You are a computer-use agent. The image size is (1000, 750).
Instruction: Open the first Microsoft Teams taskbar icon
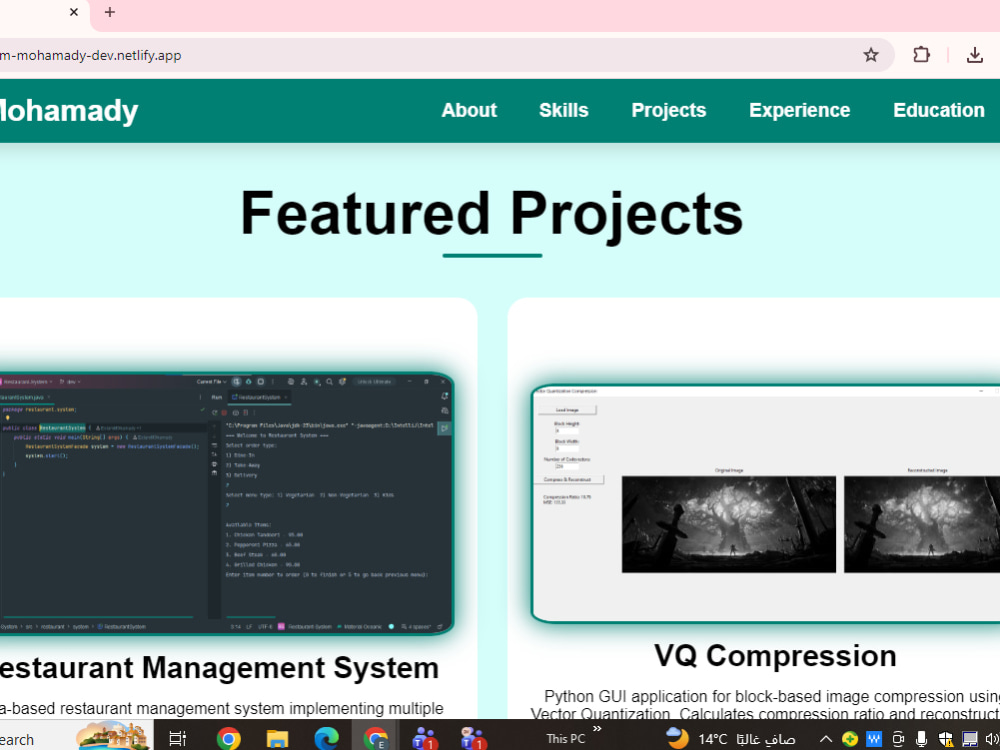[424, 739]
